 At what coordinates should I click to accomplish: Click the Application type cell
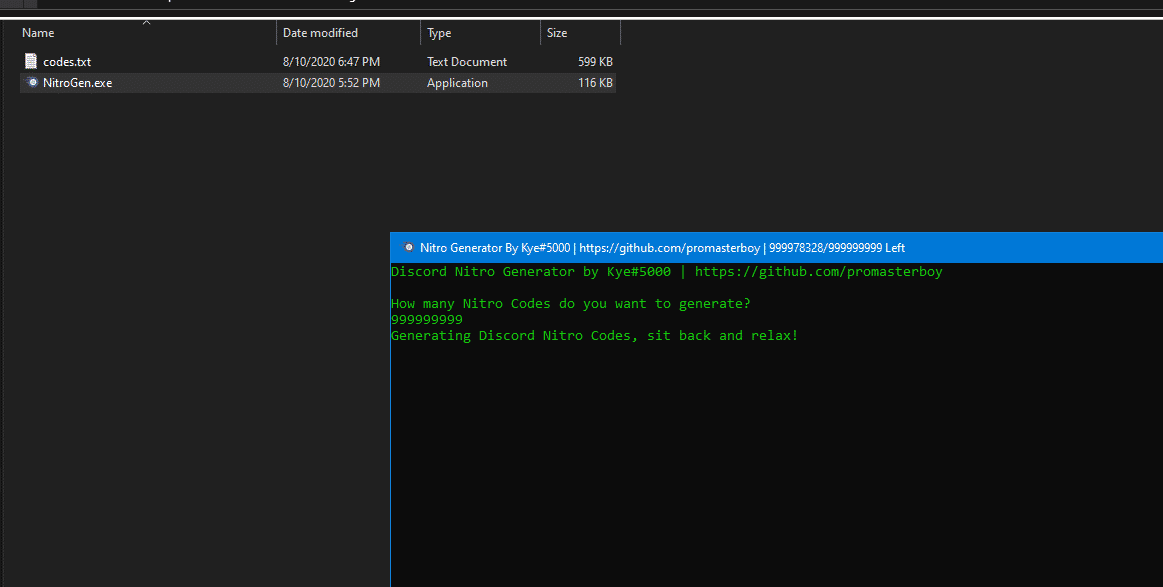pyautogui.click(x=458, y=82)
